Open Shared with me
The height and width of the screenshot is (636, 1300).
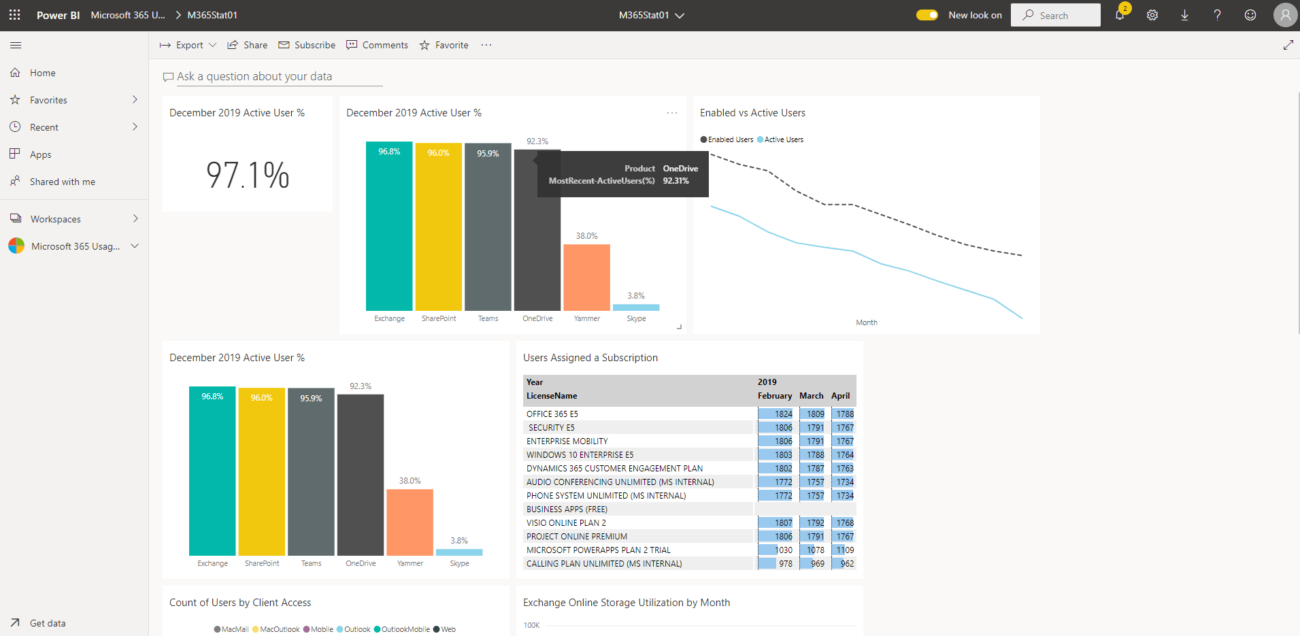[x=62, y=181]
